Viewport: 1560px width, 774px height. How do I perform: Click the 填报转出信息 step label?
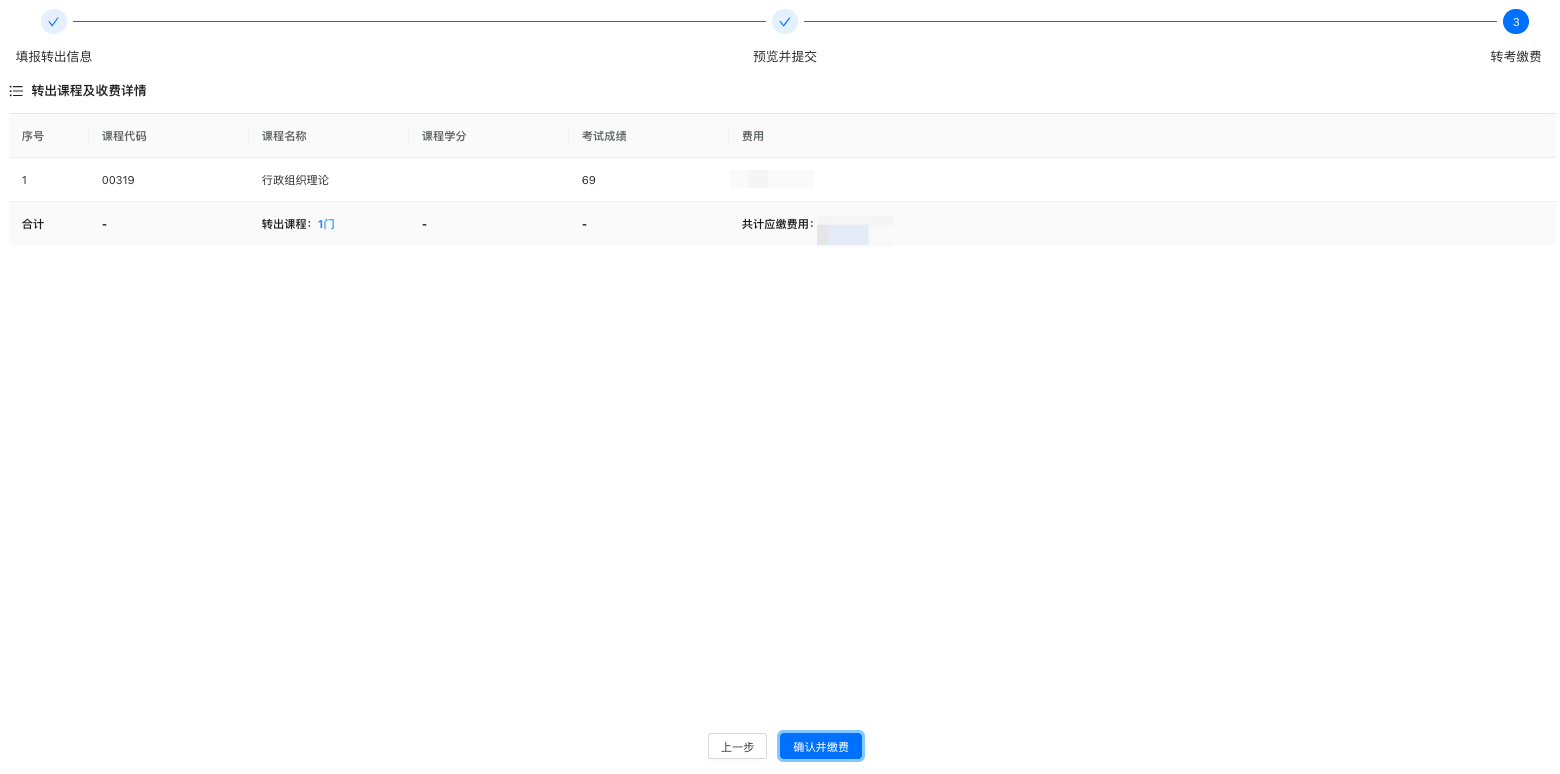coord(54,57)
